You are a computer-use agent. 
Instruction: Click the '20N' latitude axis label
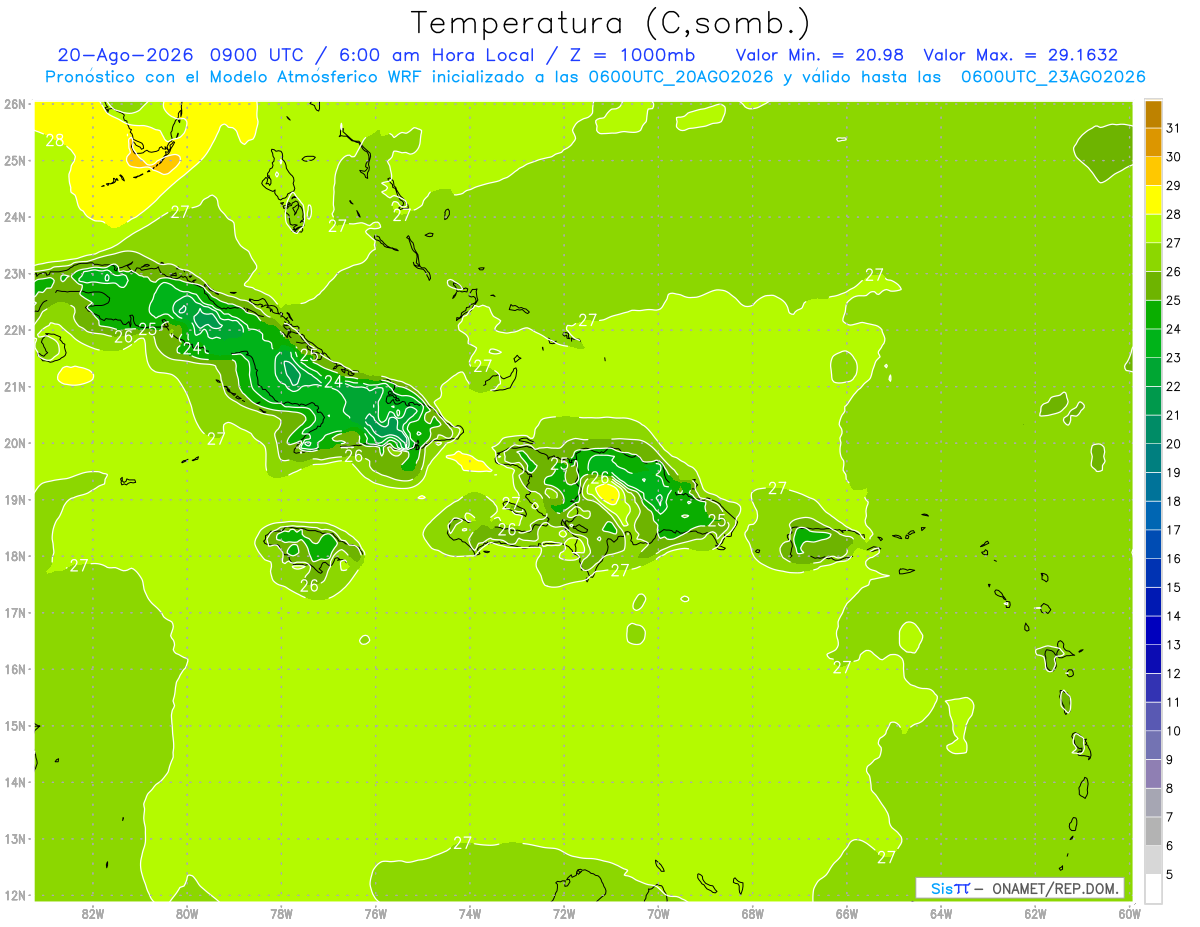tap(14, 443)
